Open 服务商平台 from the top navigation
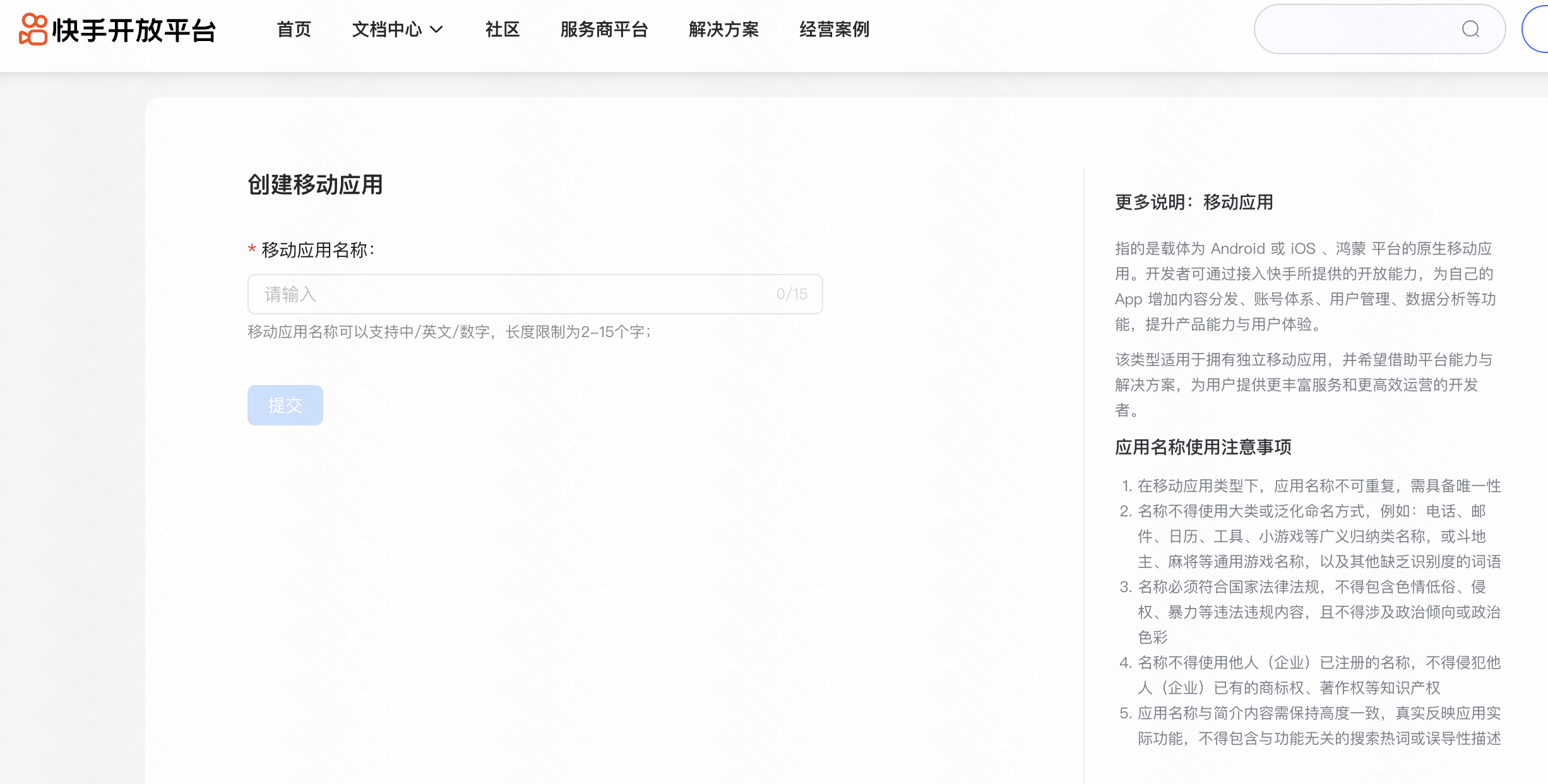 pyautogui.click(x=604, y=29)
